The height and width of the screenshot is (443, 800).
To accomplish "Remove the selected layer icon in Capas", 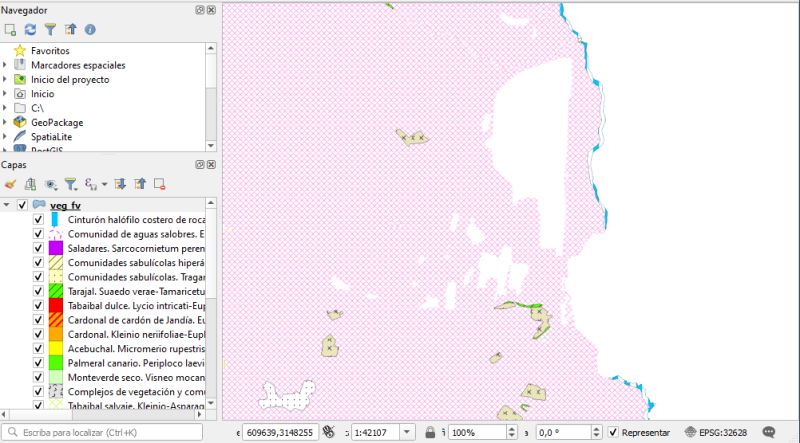I will (x=160, y=184).
